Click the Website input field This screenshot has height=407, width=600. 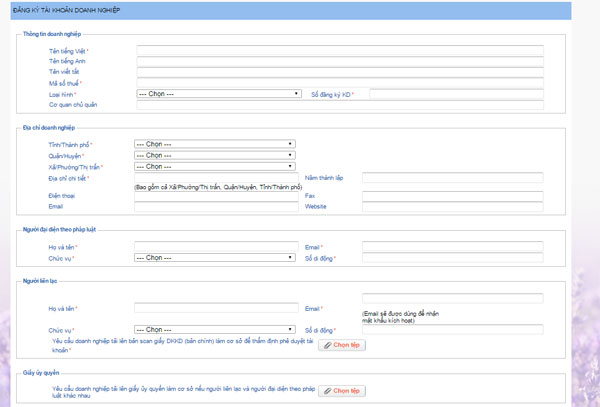[453, 207]
